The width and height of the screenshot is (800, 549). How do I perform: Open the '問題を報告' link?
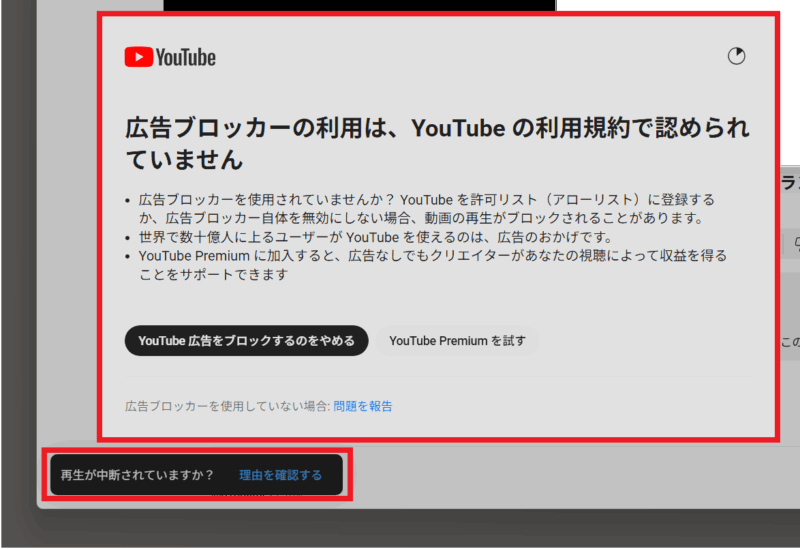(x=363, y=406)
